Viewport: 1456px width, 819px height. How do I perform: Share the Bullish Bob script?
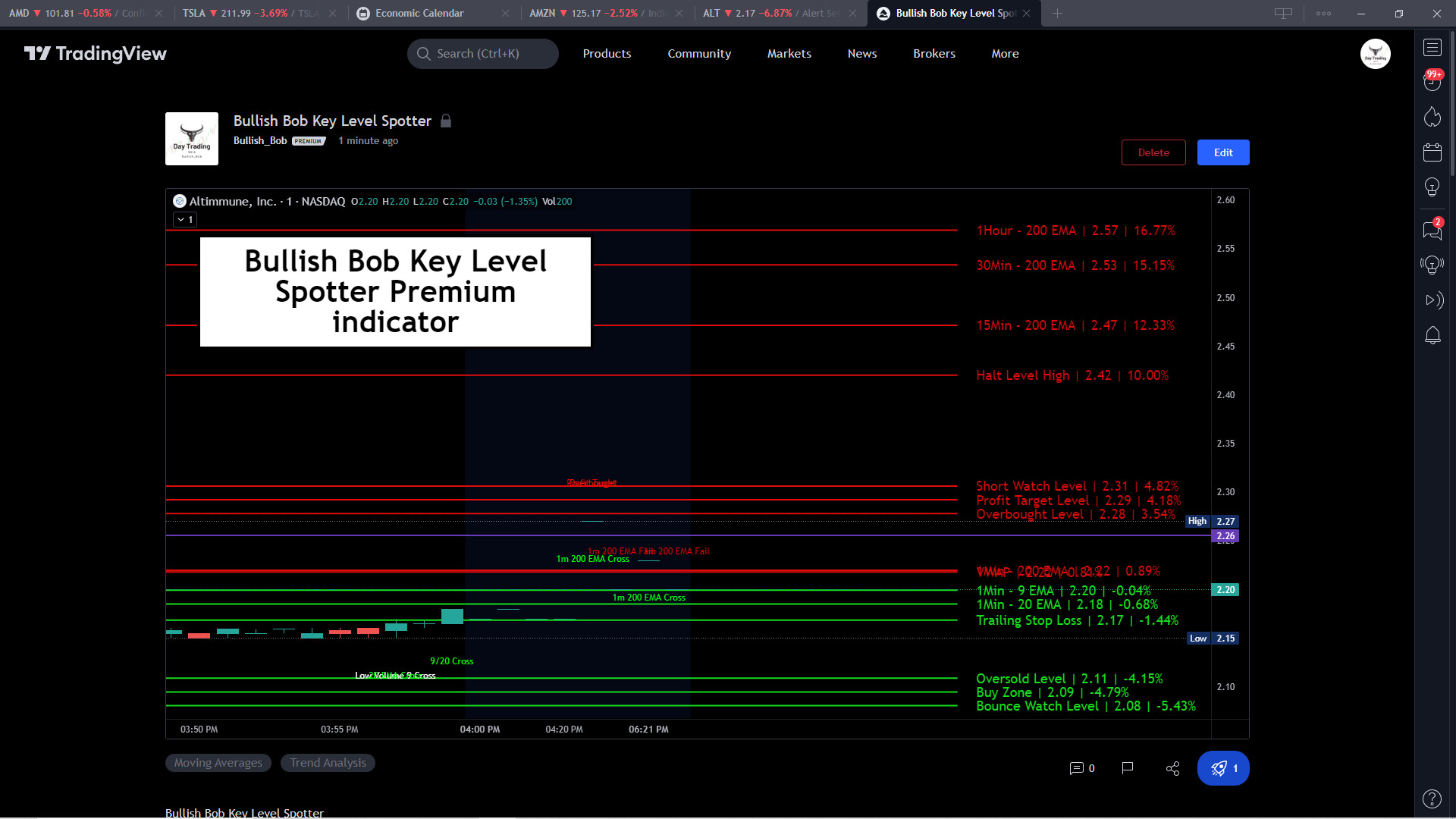1172,768
